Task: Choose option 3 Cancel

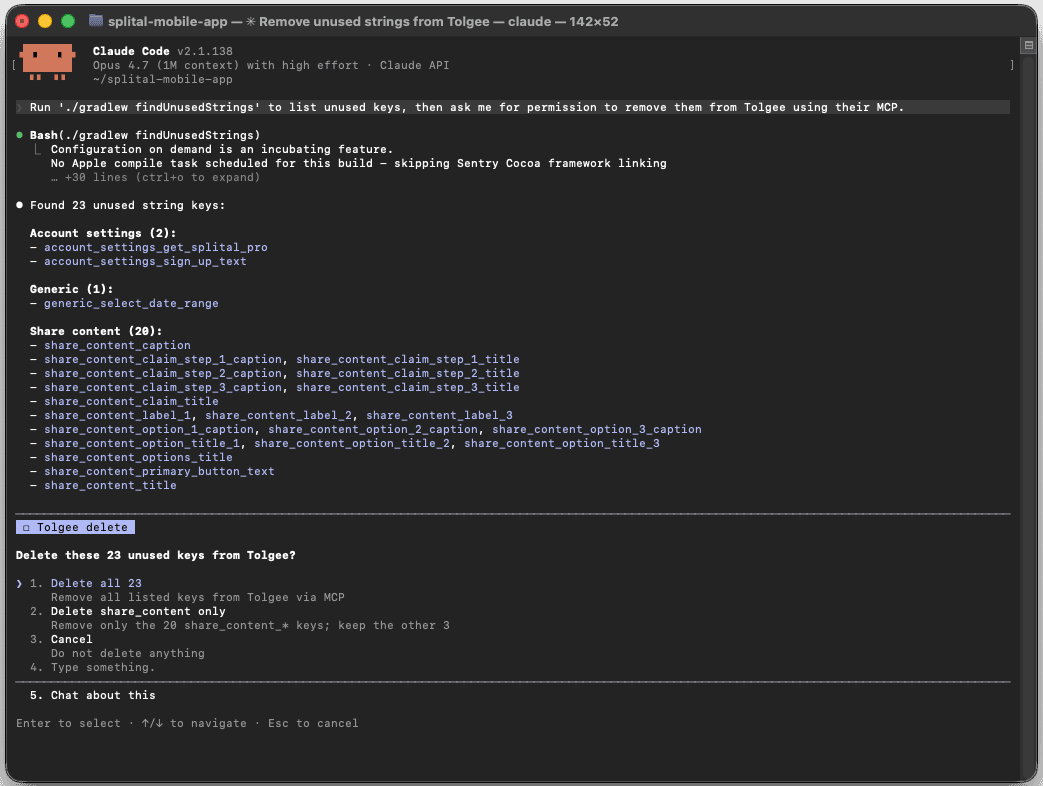Action: point(71,639)
